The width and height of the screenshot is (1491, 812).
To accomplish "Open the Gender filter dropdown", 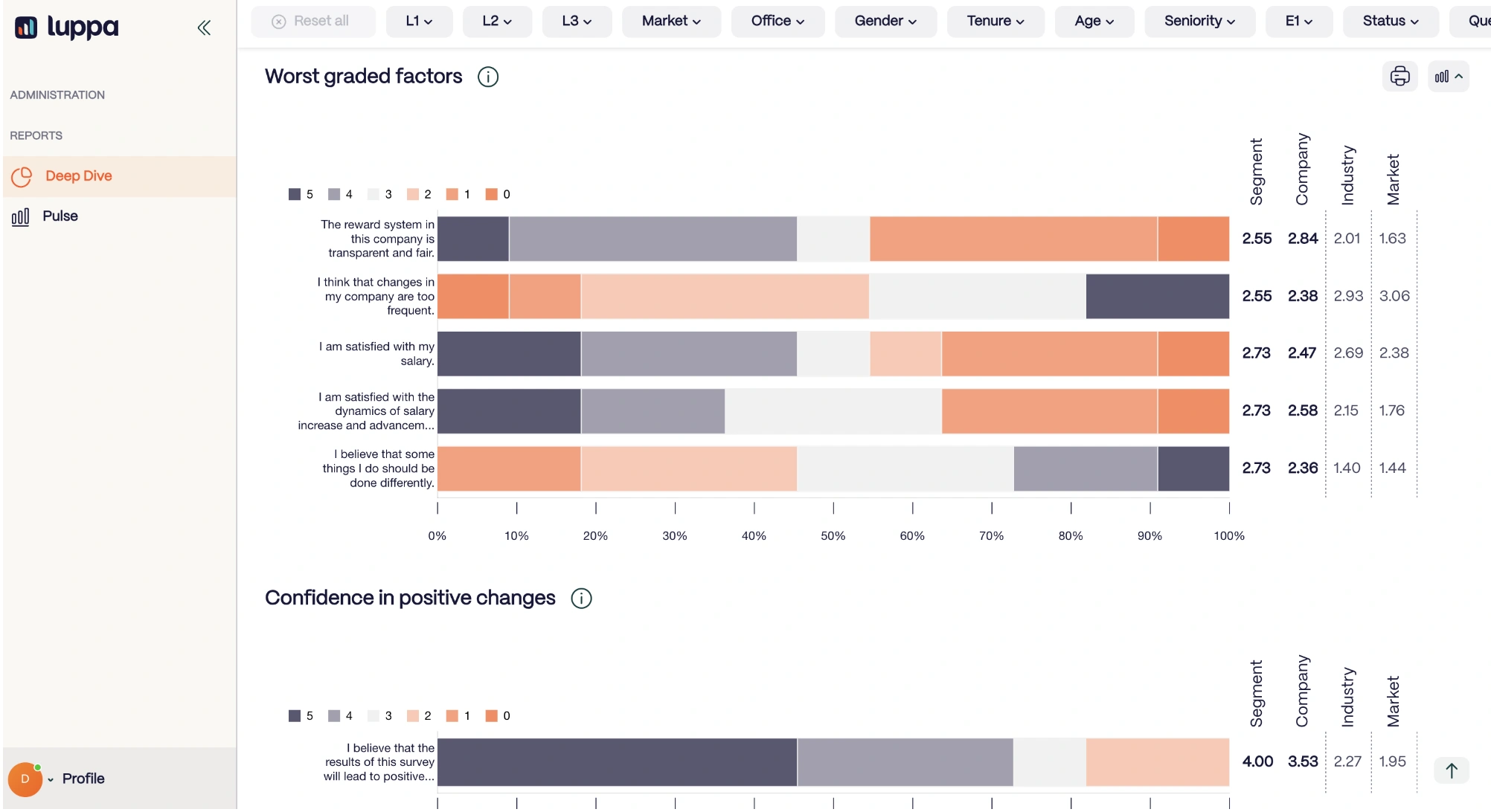I will coord(885,21).
